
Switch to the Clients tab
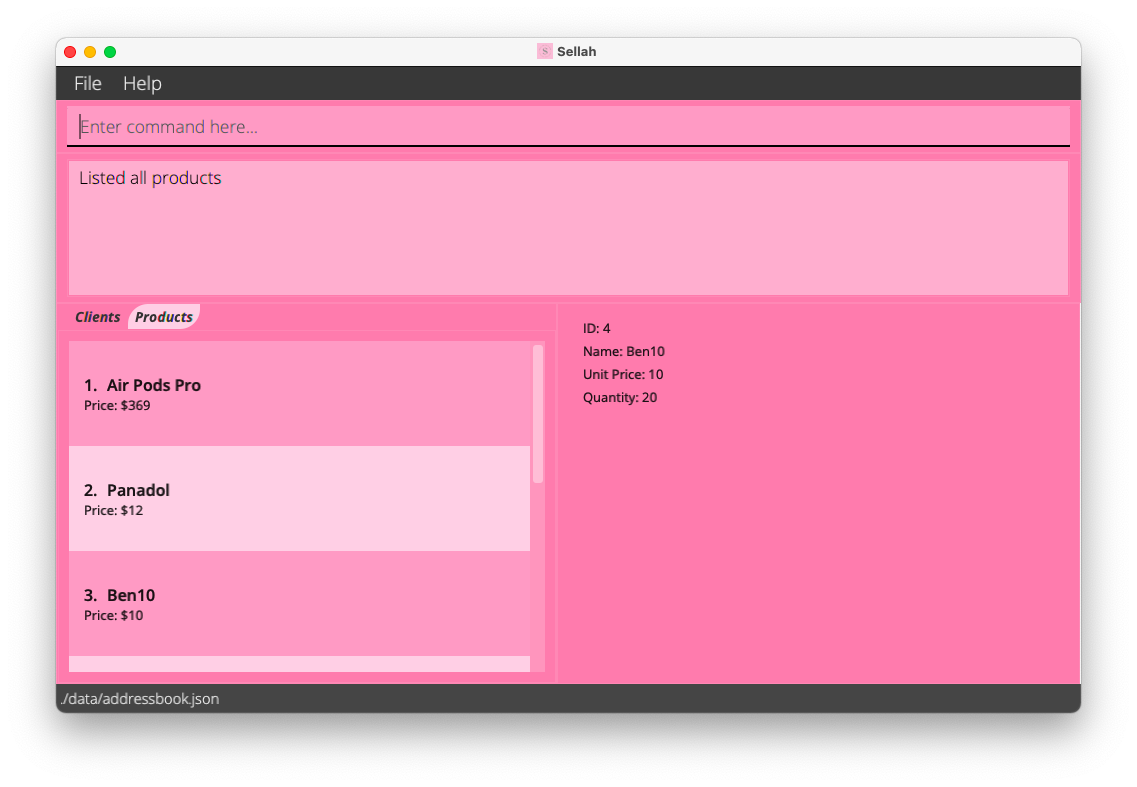97,317
